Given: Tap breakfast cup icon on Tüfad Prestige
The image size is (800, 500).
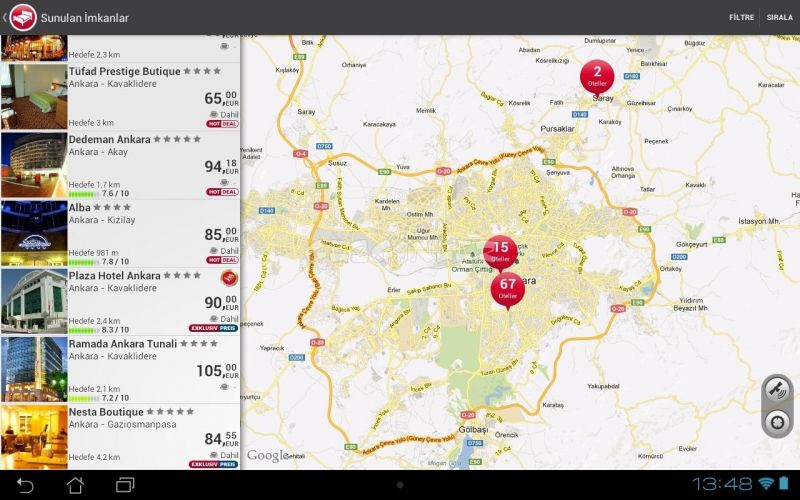Looking at the screenshot, I should 214,114.
